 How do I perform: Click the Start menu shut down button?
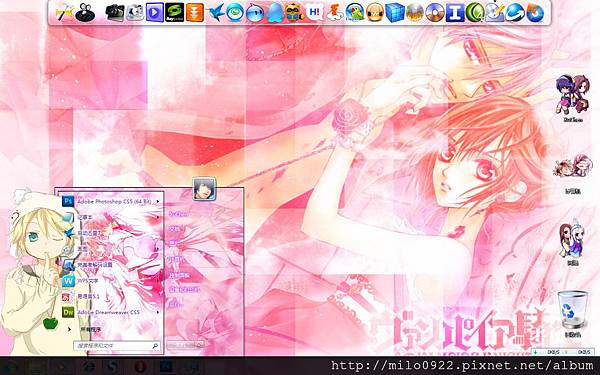coord(181,345)
